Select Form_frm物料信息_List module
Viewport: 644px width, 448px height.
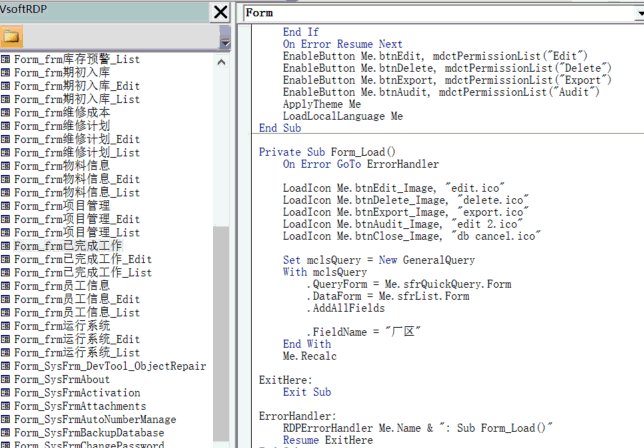pos(77,193)
